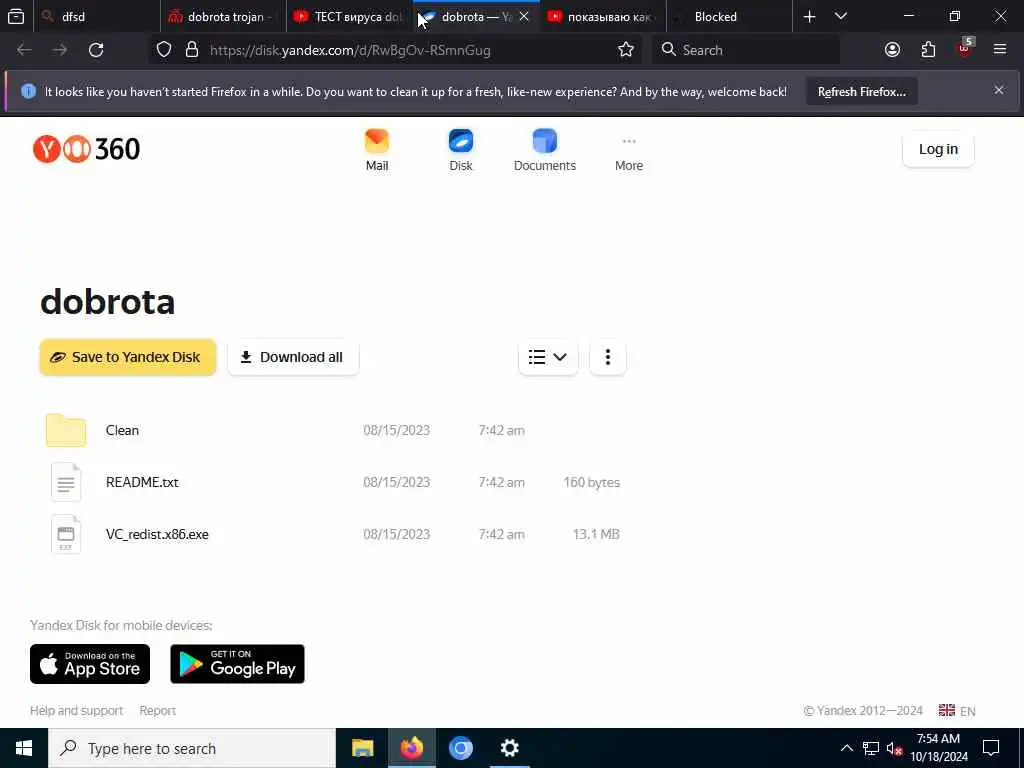Open the taskbar clock and date
Viewport: 1024px width, 768px height.
(939, 748)
